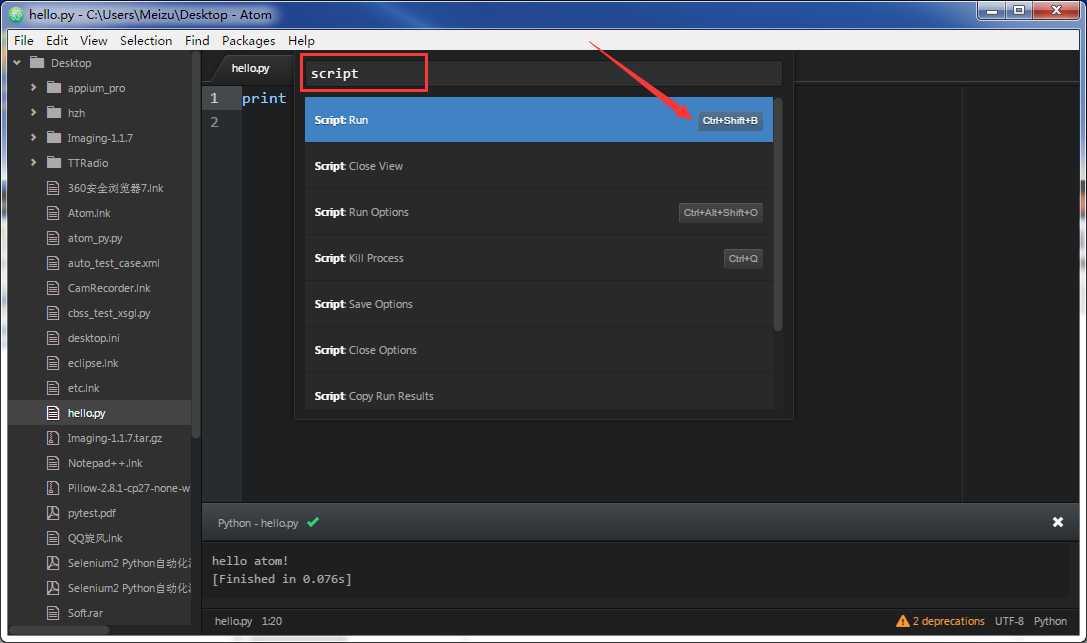This screenshot has height=643, width=1087.
Task: Open atom_py.py in the tree
Action: (95, 238)
